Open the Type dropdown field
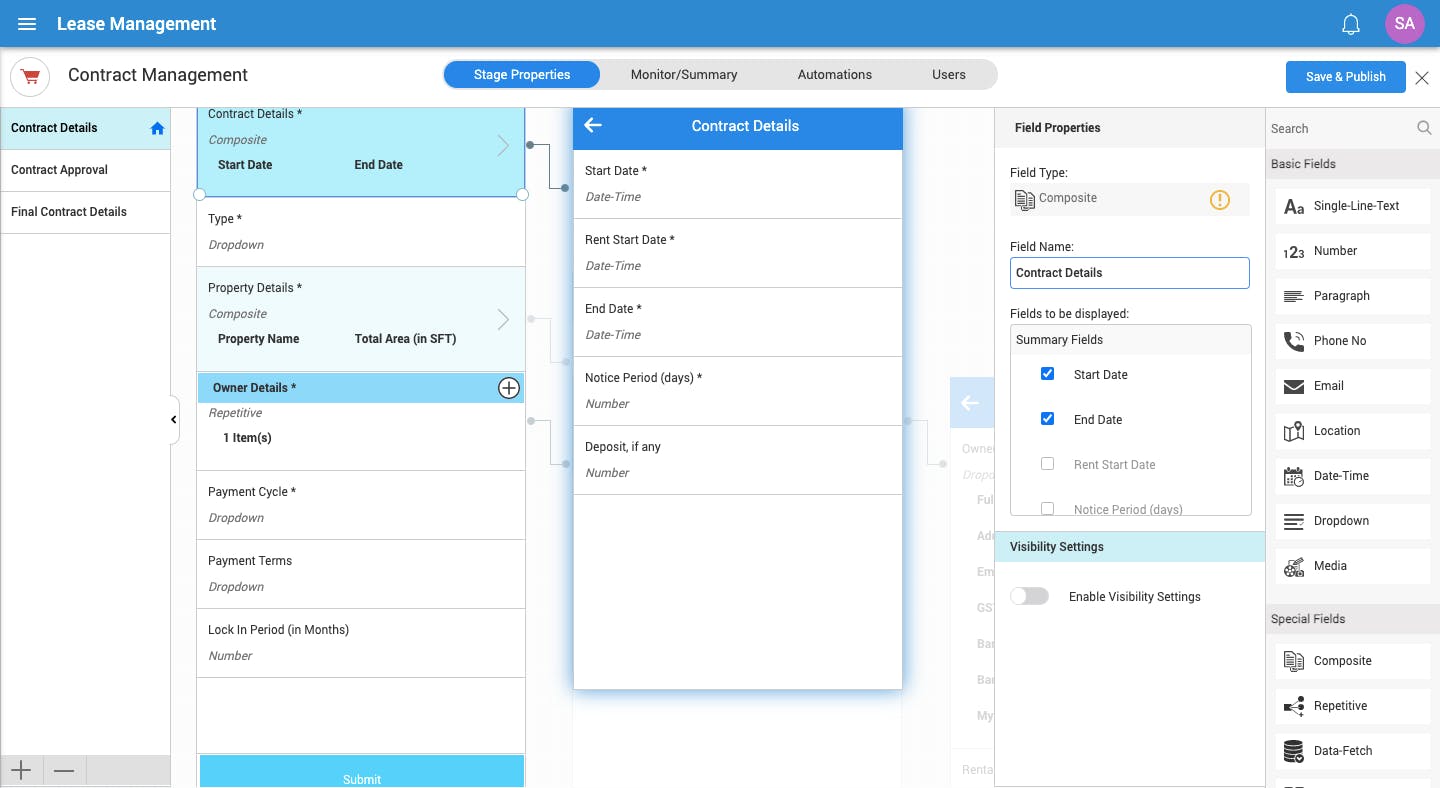The width and height of the screenshot is (1440, 788). [x=361, y=232]
